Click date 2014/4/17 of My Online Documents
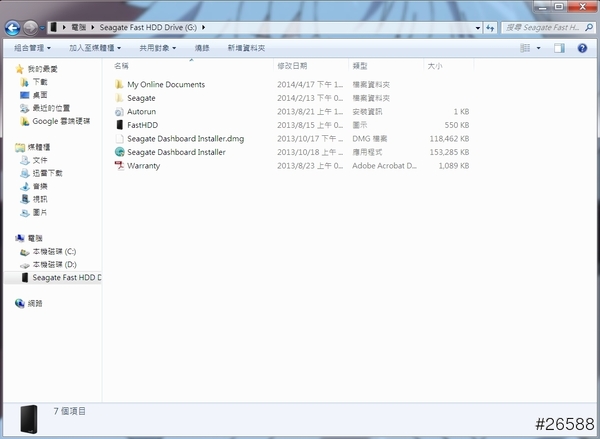600x439 pixels. (310, 84)
